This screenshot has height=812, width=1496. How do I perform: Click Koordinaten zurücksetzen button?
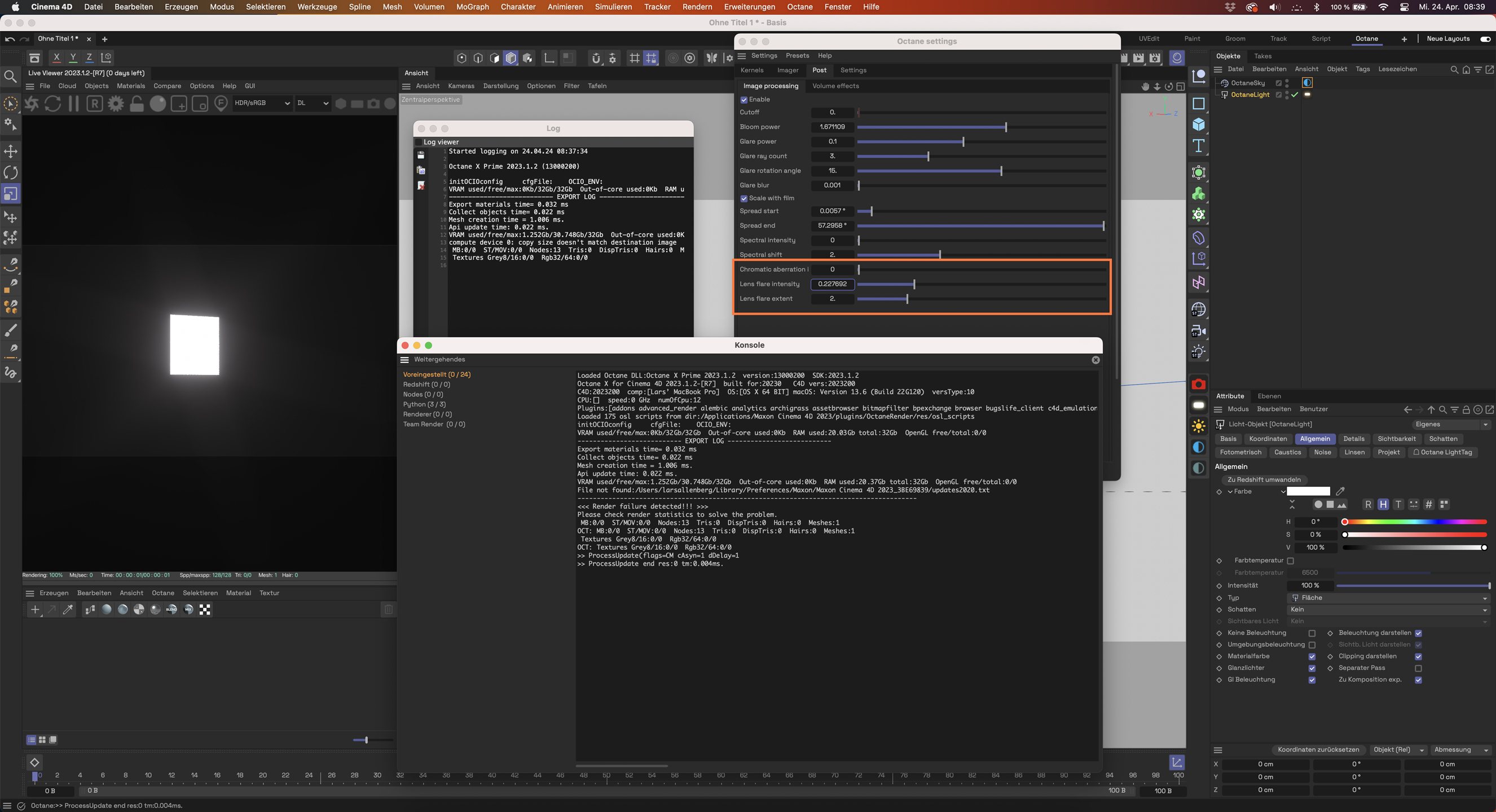[x=1318, y=750]
